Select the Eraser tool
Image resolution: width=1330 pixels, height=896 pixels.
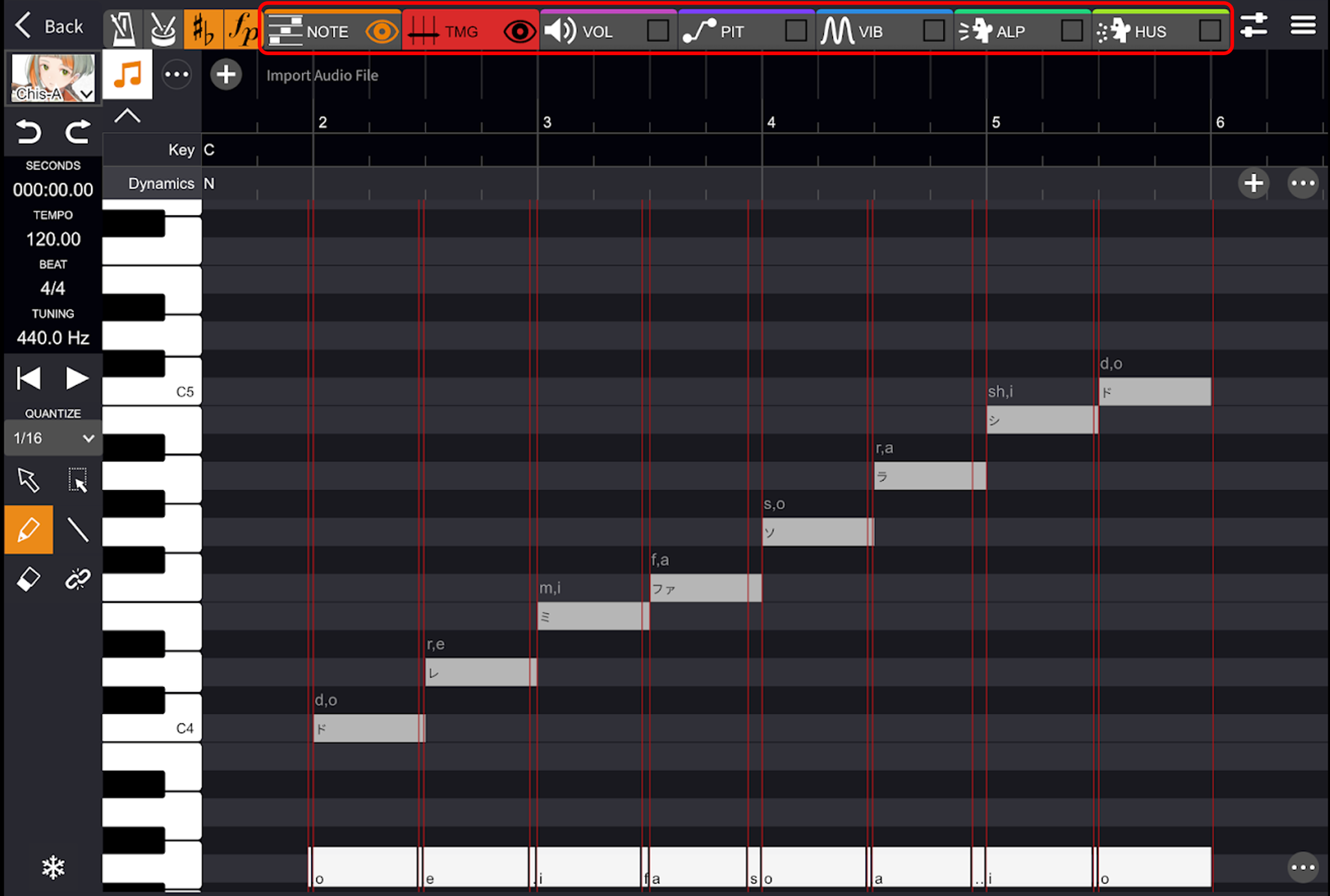tap(29, 579)
